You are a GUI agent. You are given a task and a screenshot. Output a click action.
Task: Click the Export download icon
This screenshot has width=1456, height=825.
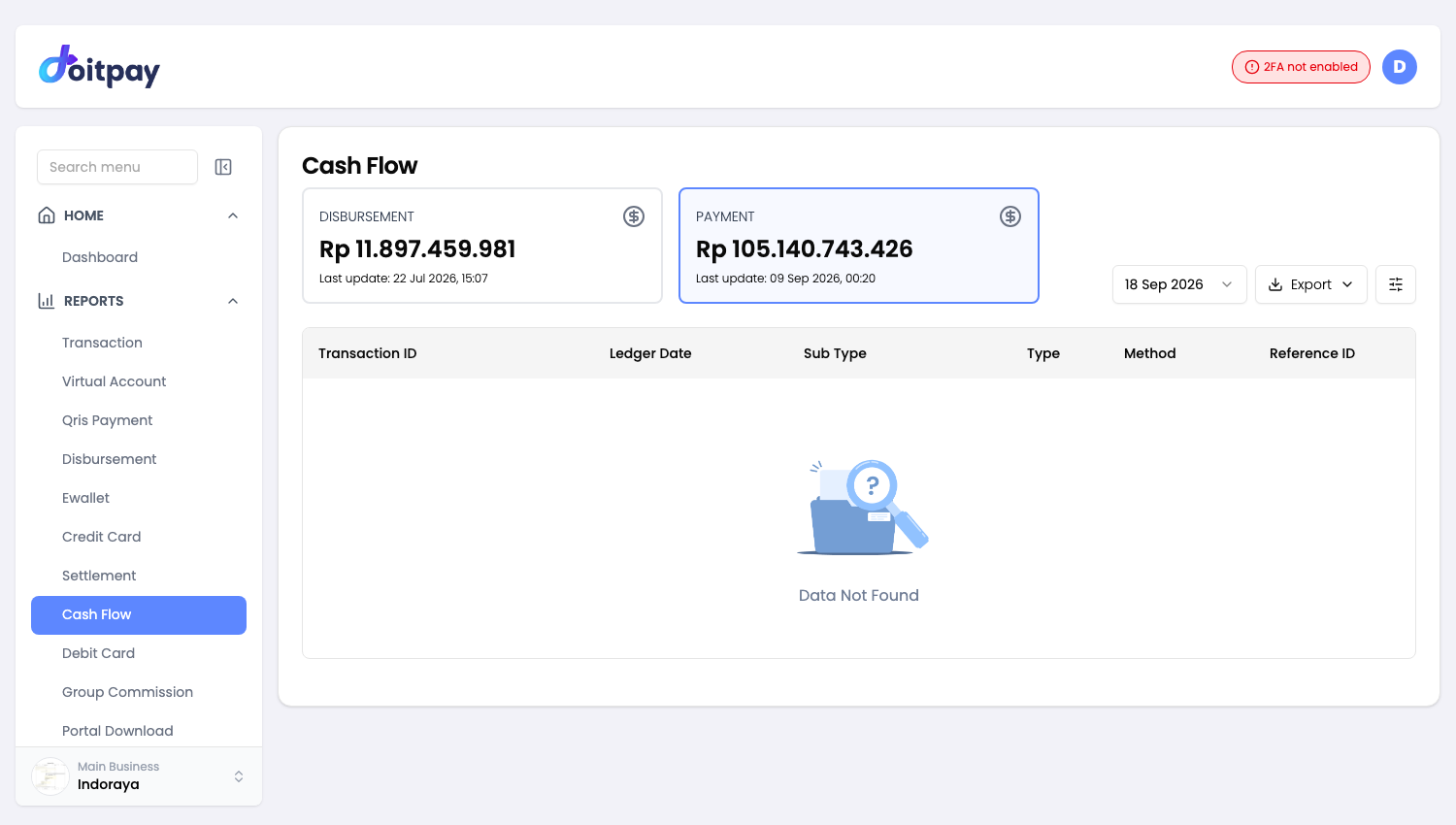pyautogui.click(x=1275, y=284)
